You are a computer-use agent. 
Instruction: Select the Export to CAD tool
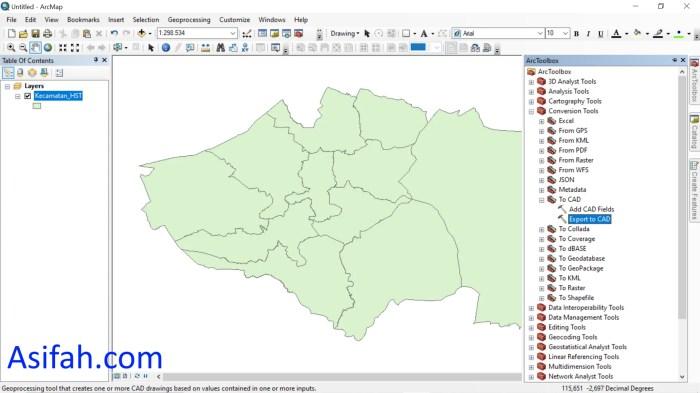pyautogui.click(x=589, y=219)
